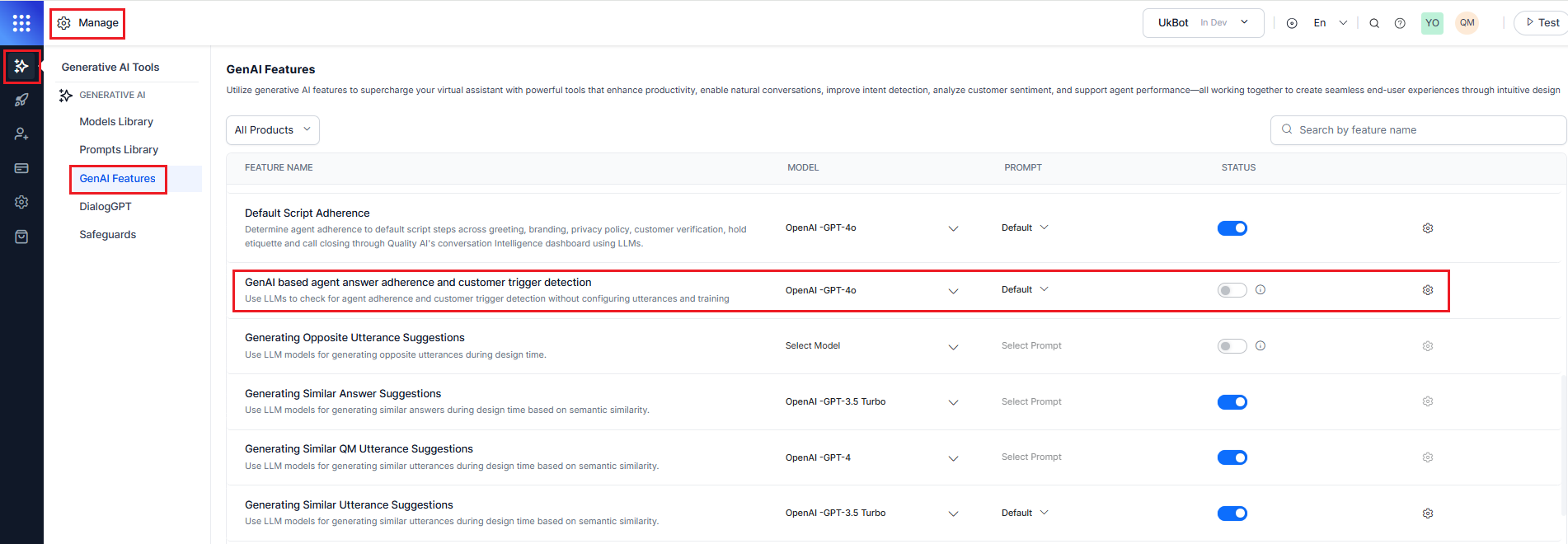Click the Test button

point(1542,23)
